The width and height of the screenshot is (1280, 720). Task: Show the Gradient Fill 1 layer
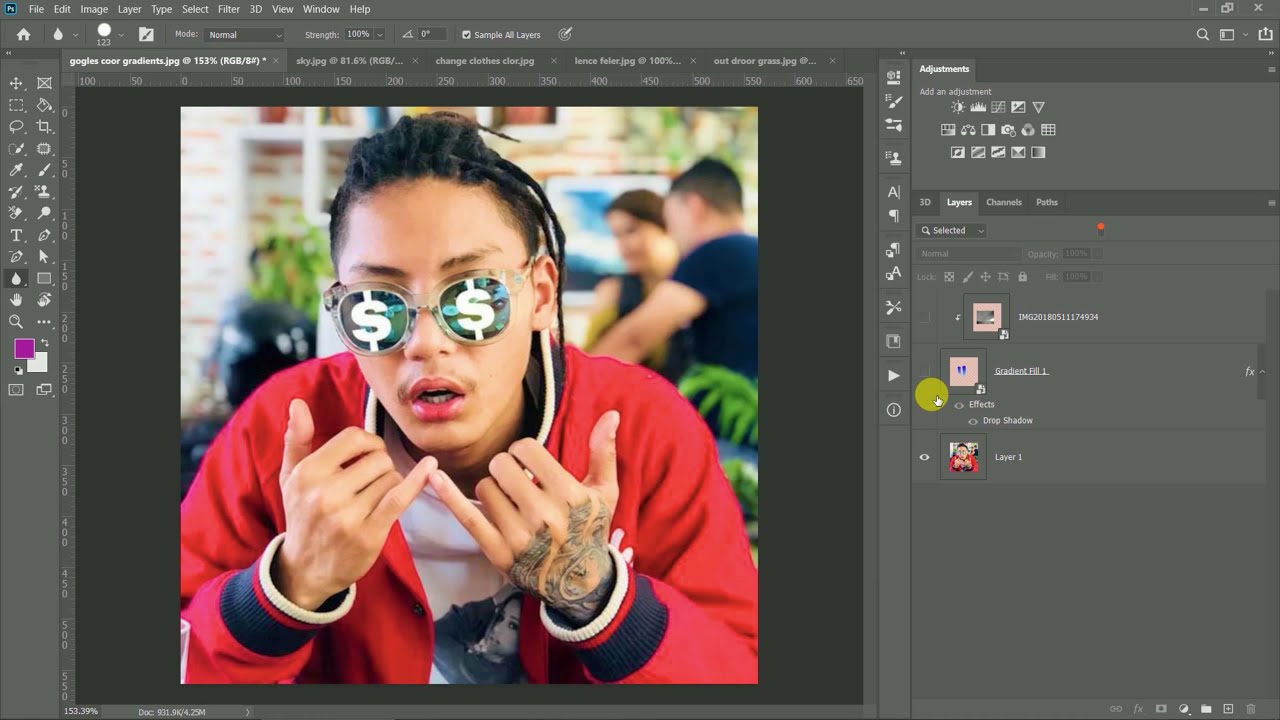coord(924,371)
